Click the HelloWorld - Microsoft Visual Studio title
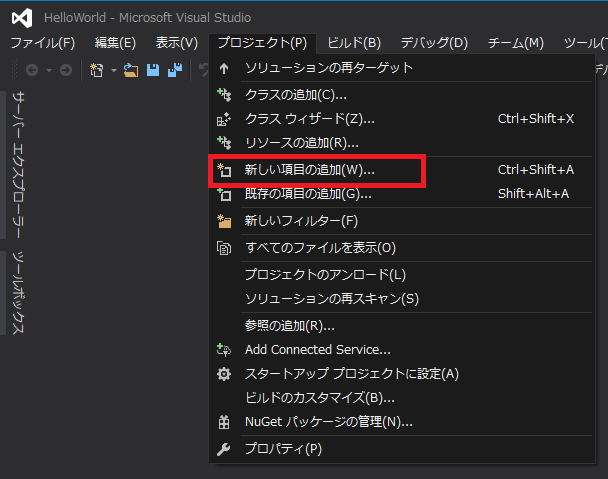Viewport: 608px width, 479px height. pyautogui.click(x=147, y=18)
